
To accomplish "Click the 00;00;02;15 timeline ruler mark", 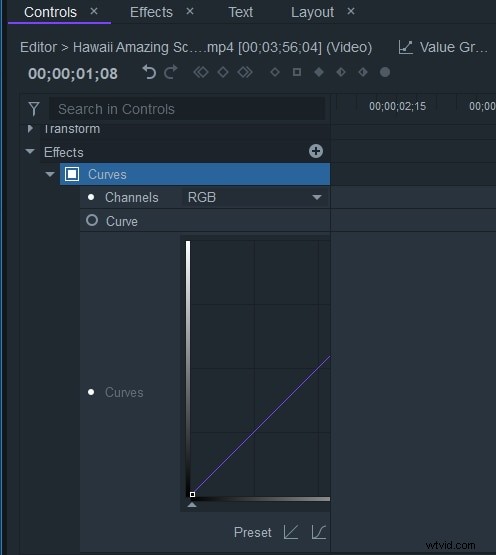I will click(x=397, y=106).
